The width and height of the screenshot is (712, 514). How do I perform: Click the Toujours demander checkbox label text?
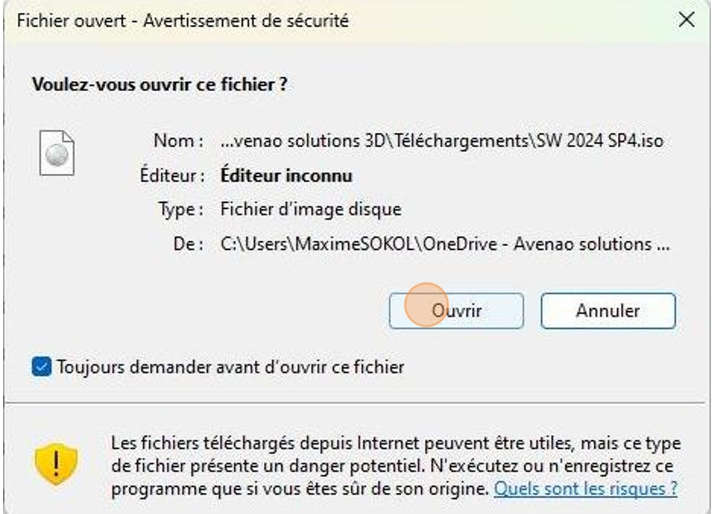click(x=231, y=367)
